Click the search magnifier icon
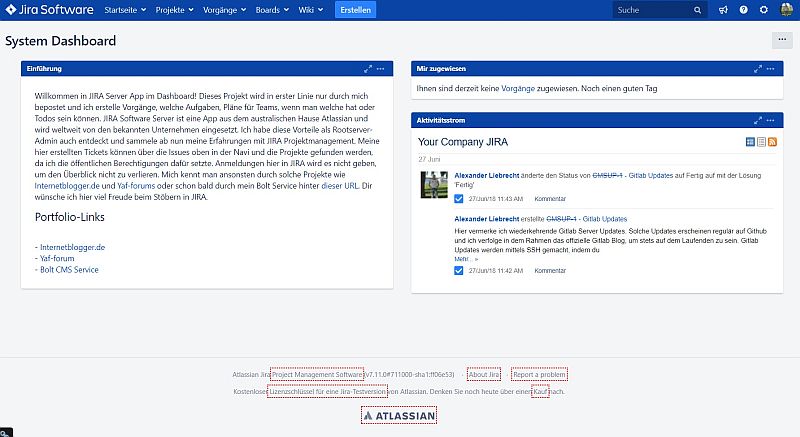 click(697, 10)
